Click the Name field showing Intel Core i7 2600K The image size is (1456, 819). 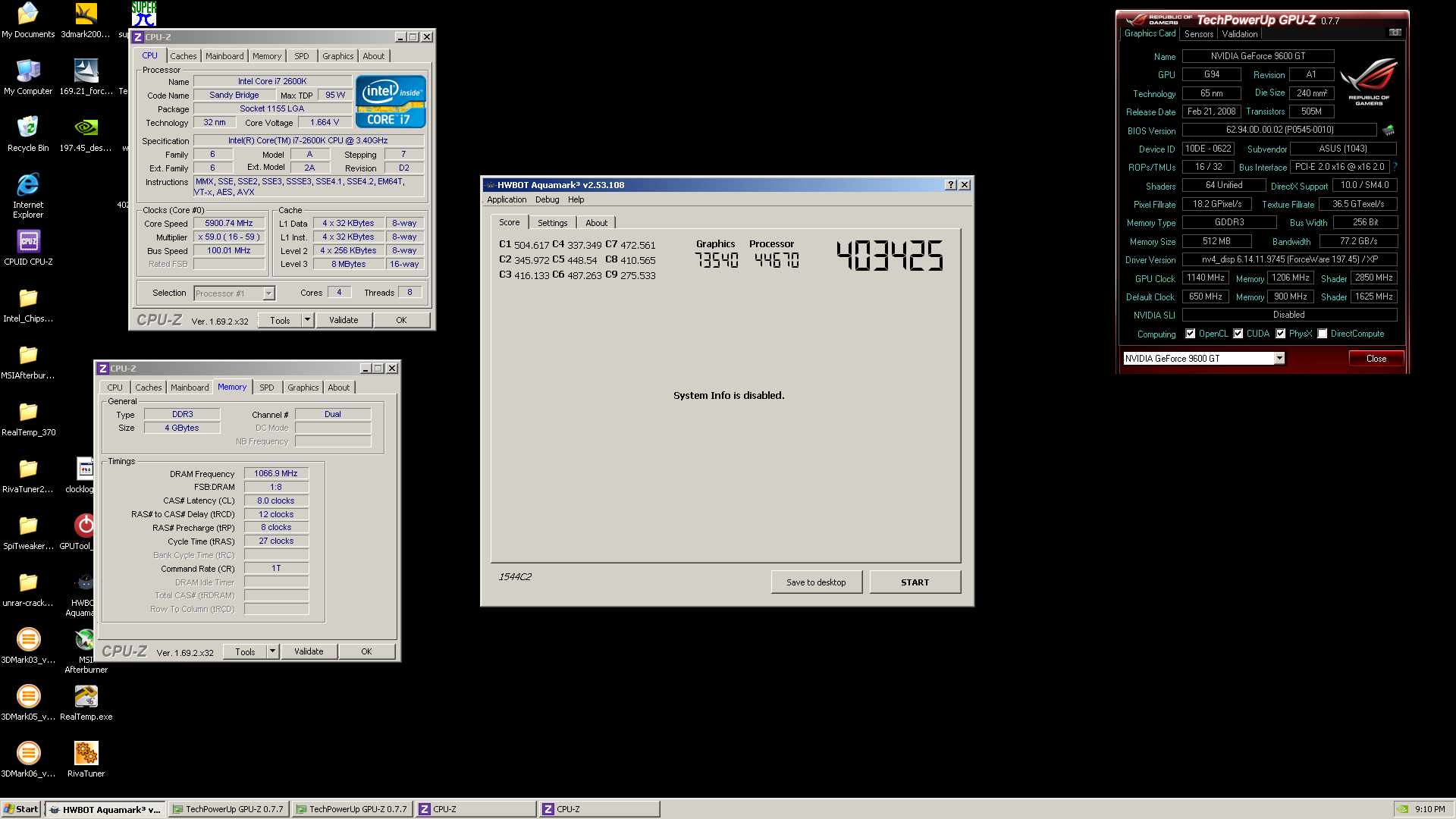coord(272,81)
